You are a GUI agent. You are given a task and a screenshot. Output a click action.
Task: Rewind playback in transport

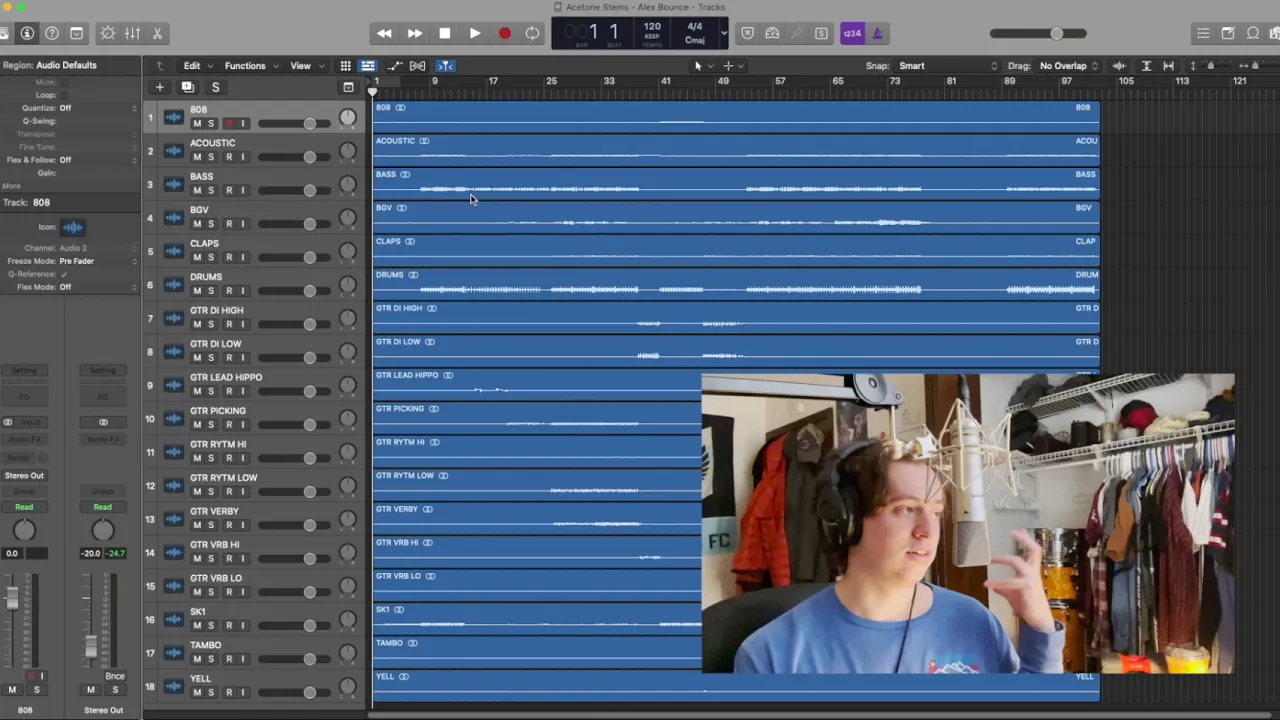(x=384, y=33)
